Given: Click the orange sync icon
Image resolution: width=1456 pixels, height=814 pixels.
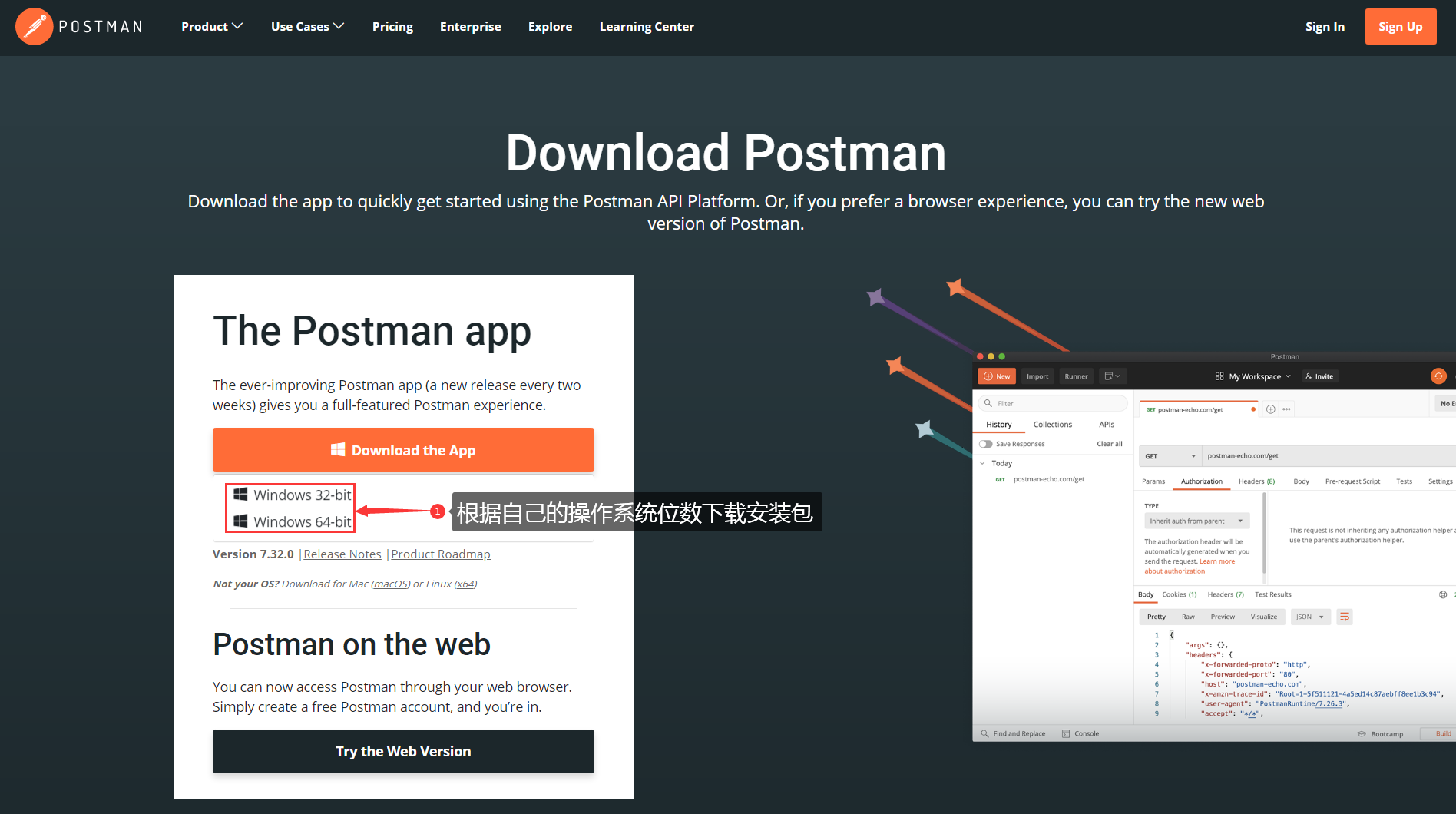Looking at the screenshot, I should 1438,376.
